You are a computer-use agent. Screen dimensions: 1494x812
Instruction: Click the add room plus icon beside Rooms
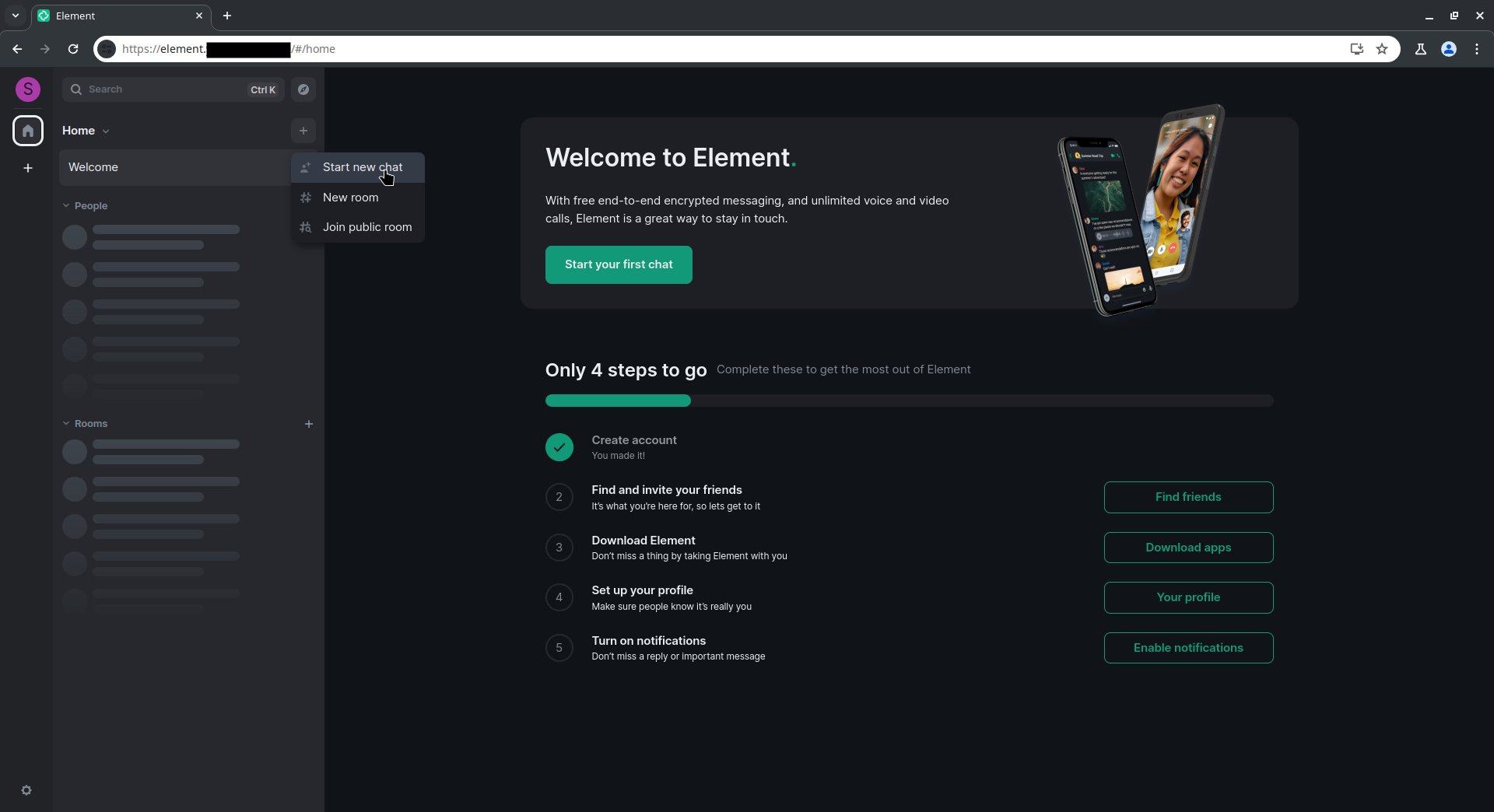pos(309,424)
